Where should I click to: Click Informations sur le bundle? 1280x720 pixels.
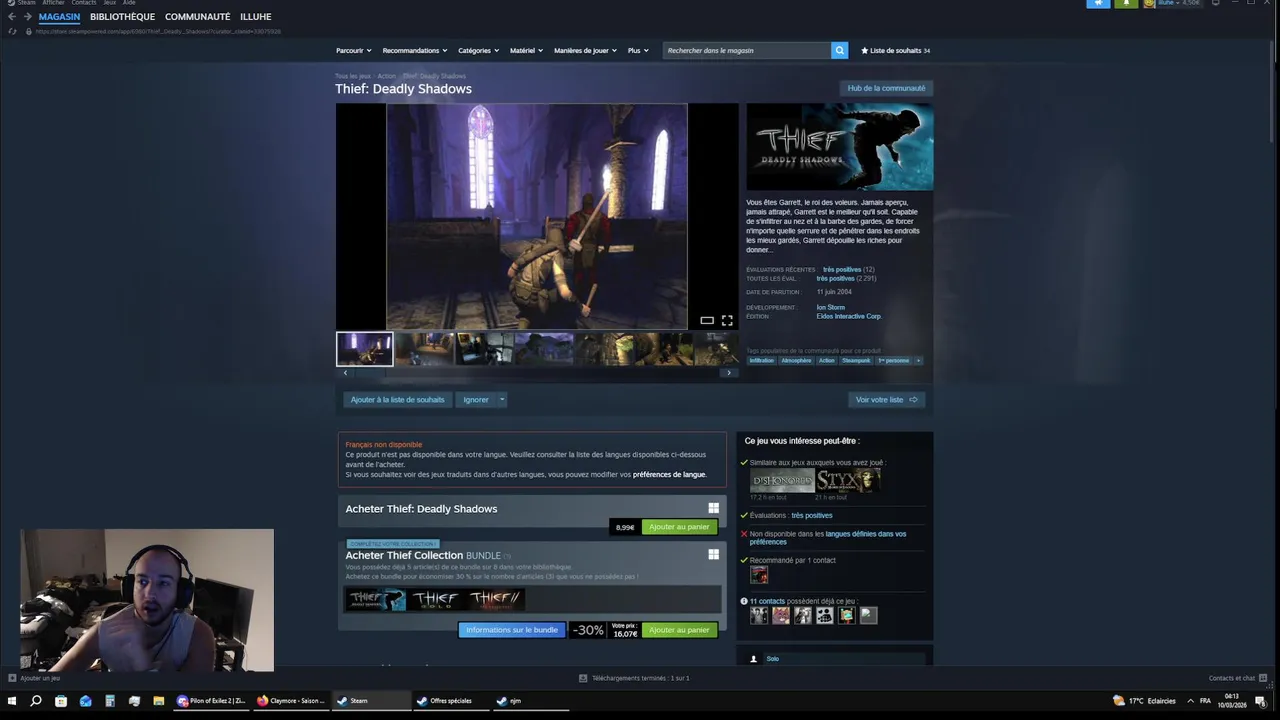tap(512, 630)
